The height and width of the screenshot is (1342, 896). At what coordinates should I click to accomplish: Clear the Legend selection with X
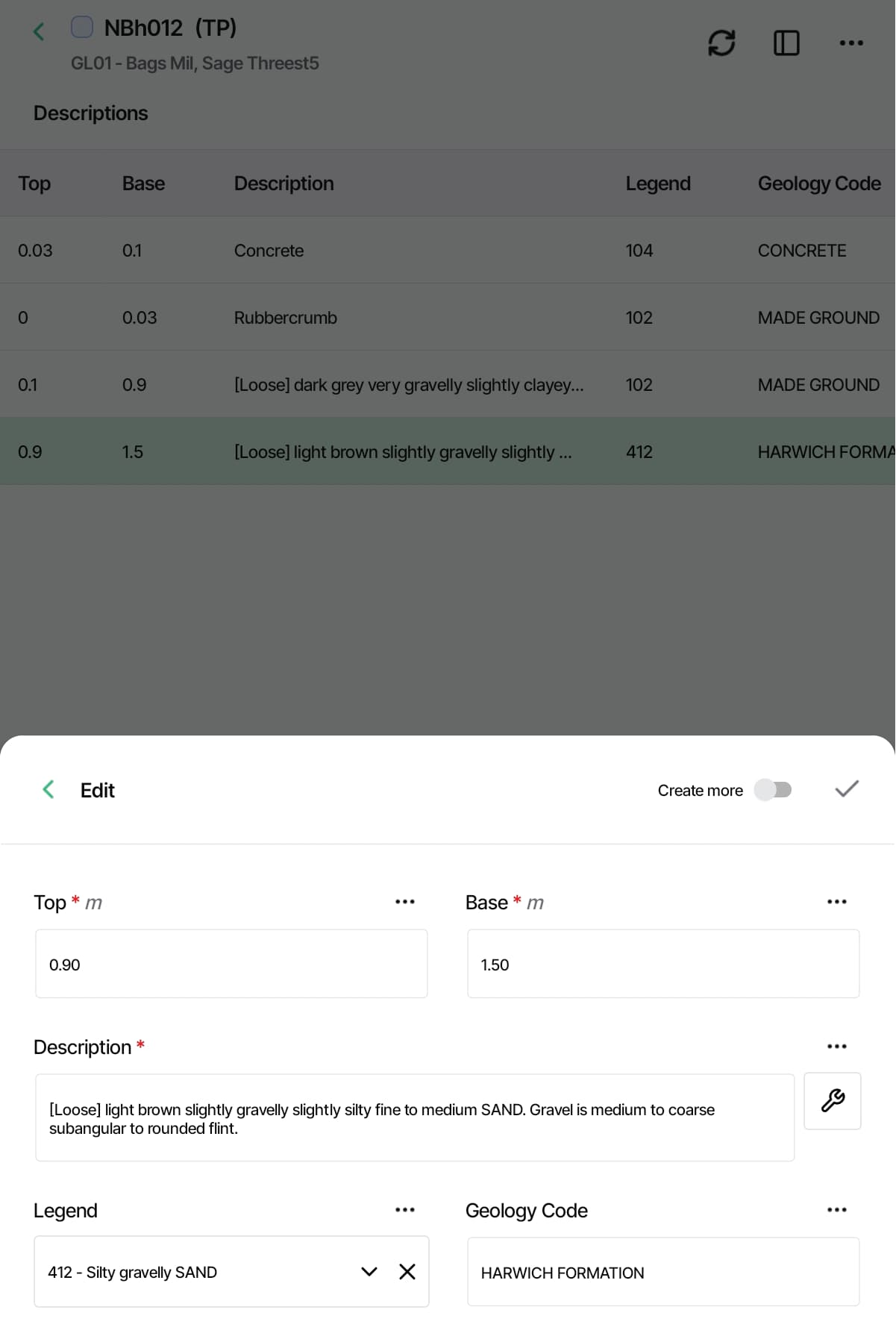point(407,1272)
